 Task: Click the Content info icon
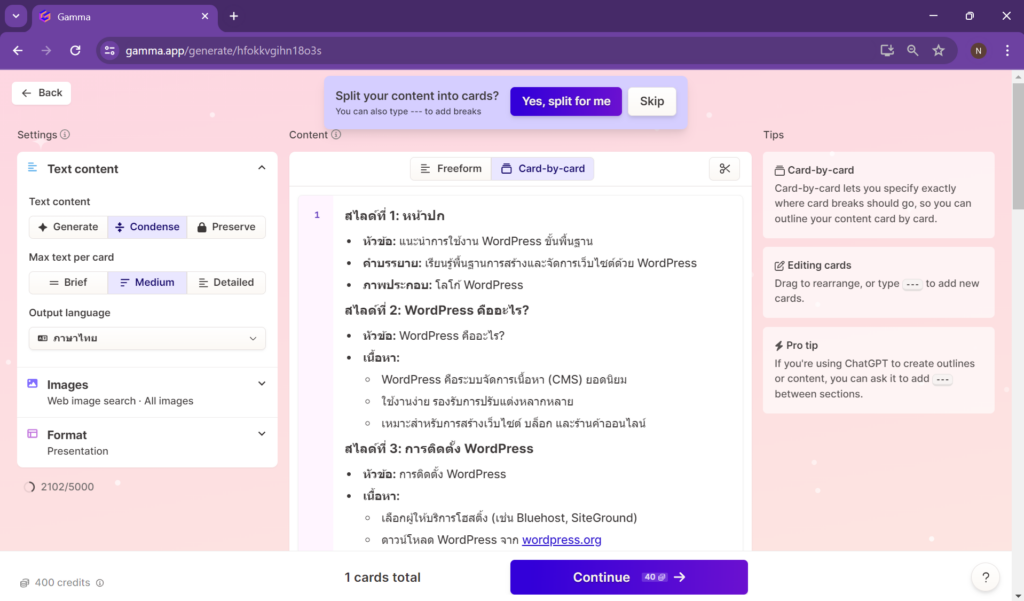tap(336, 135)
